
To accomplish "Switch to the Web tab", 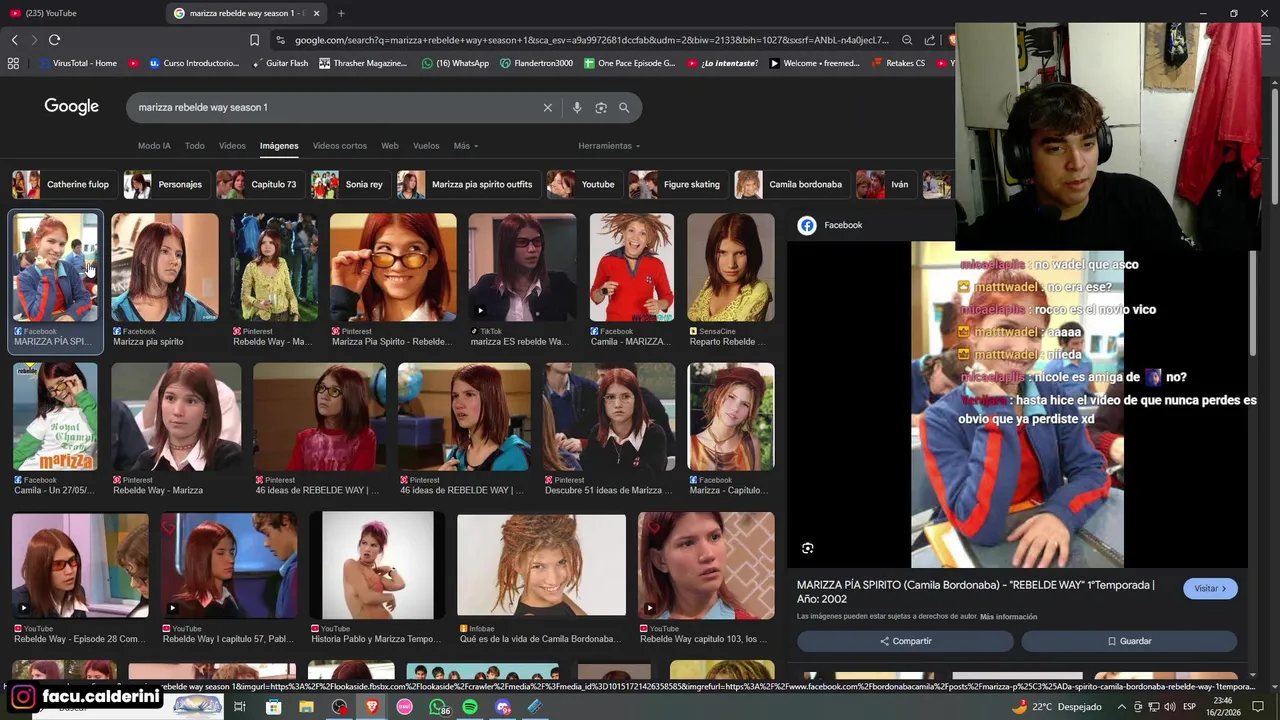I will click(x=390, y=146).
